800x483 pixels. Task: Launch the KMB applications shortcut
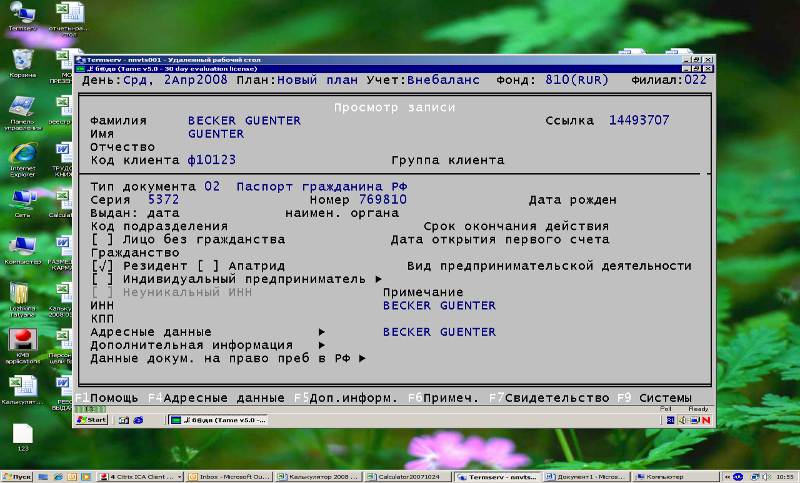click(x=22, y=346)
